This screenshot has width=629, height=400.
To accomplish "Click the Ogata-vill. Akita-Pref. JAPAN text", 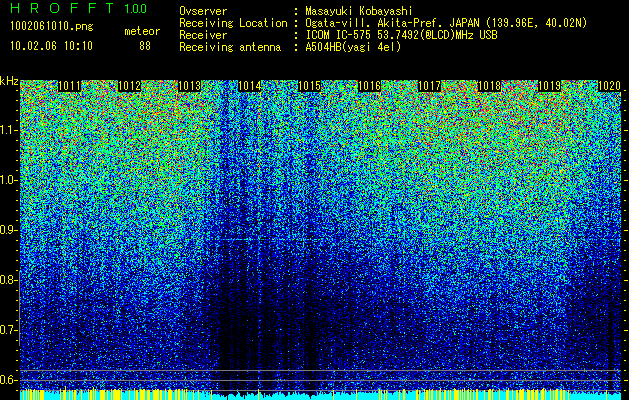I will (x=446, y=23).
